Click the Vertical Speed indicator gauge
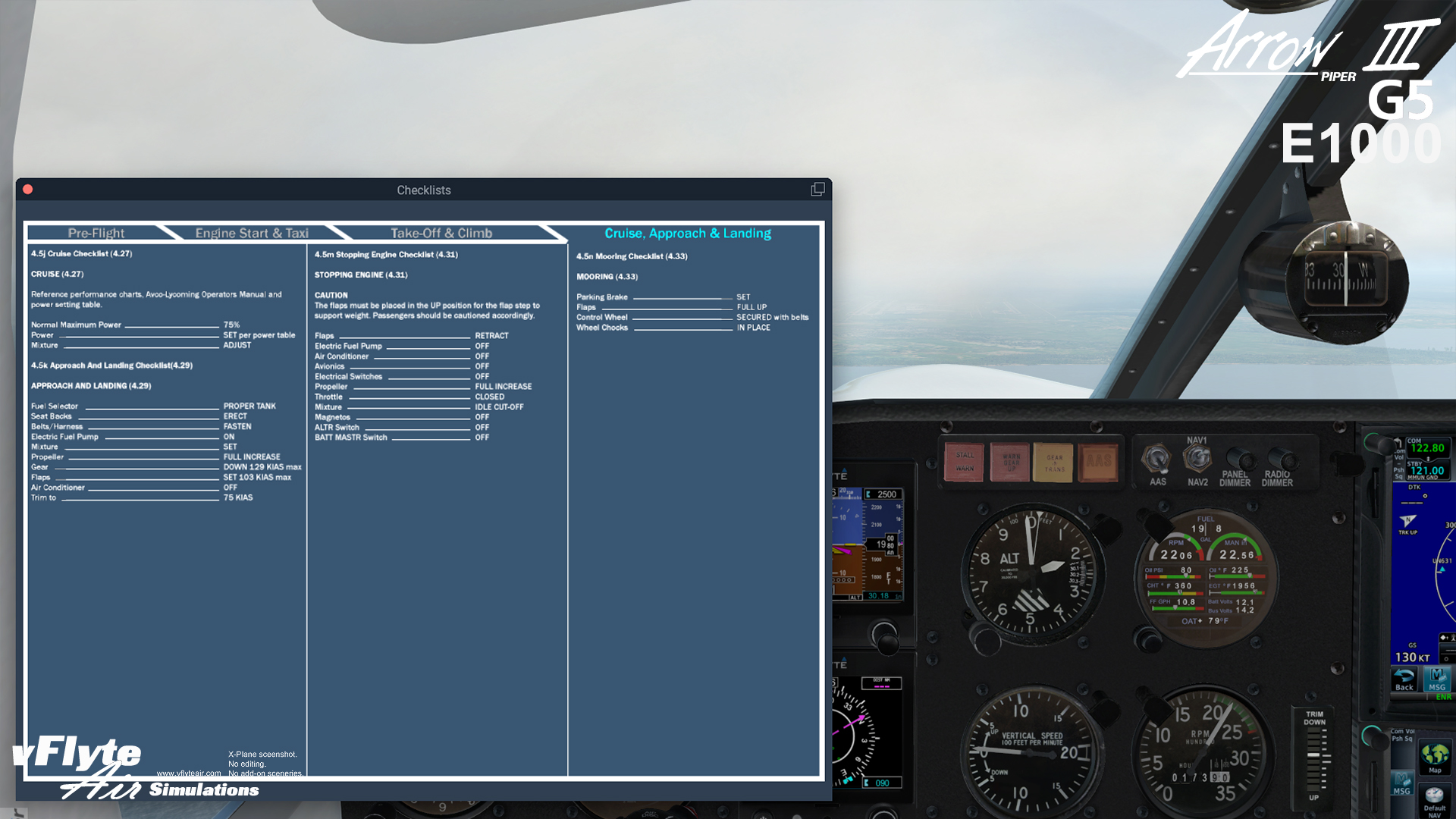The image size is (1456, 819). tap(1032, 752)
